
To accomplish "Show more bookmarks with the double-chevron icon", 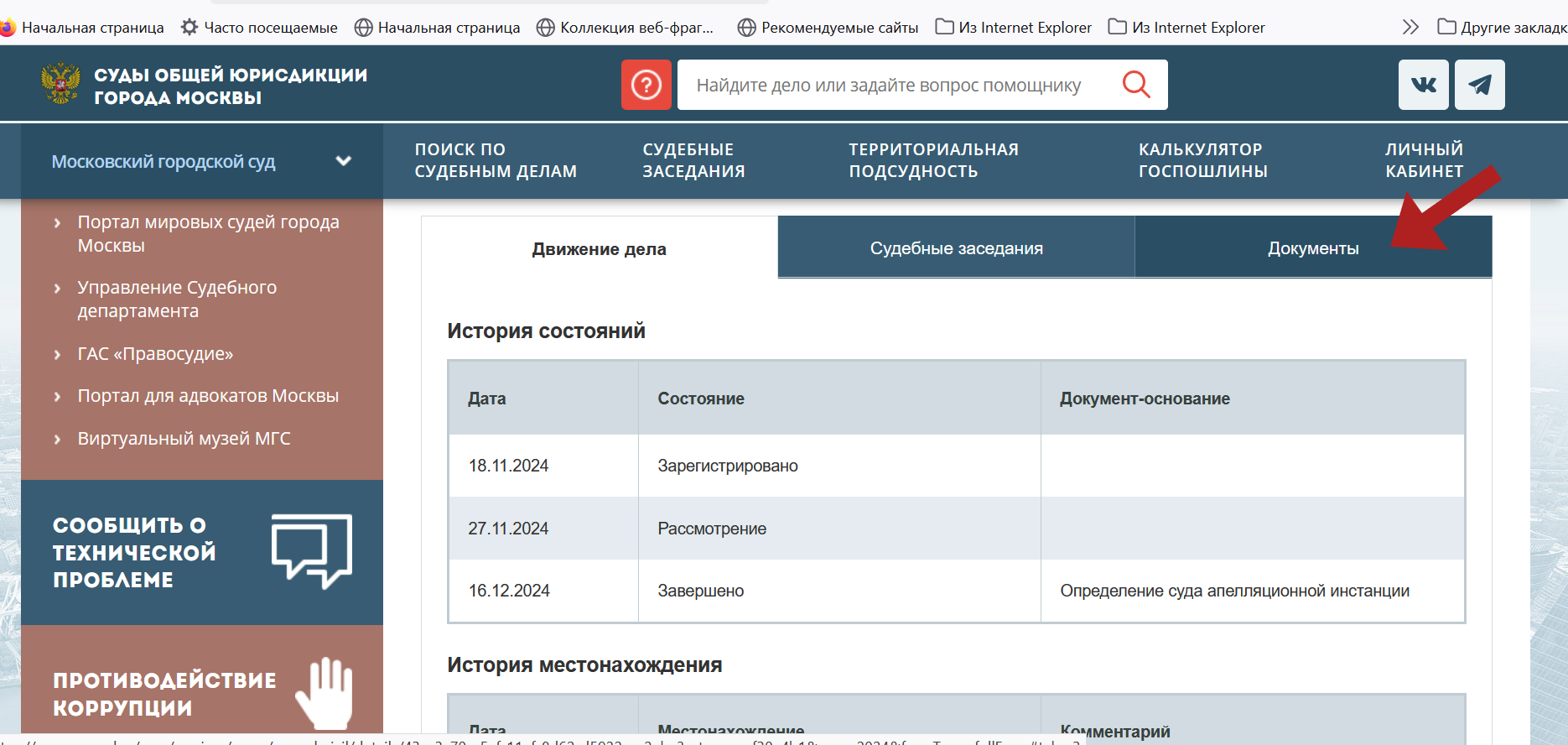I will tap(1410, 28).
